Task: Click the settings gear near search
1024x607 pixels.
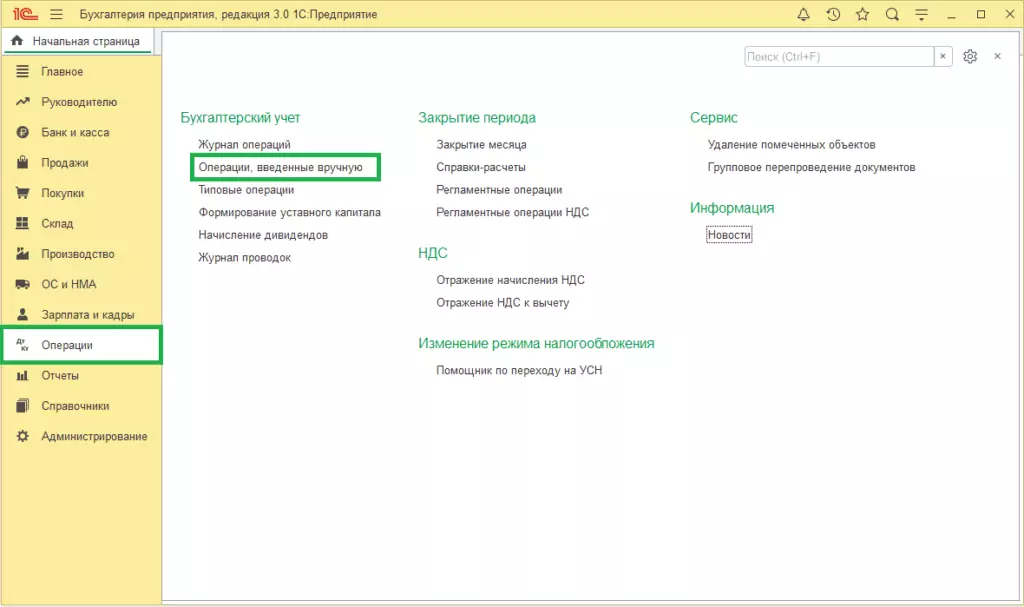Action: tap(969, 57)
